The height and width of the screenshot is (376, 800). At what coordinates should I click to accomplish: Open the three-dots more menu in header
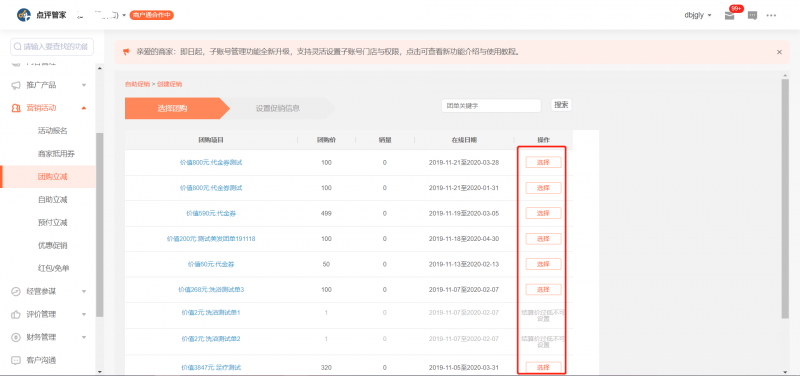tap(771, 15)
